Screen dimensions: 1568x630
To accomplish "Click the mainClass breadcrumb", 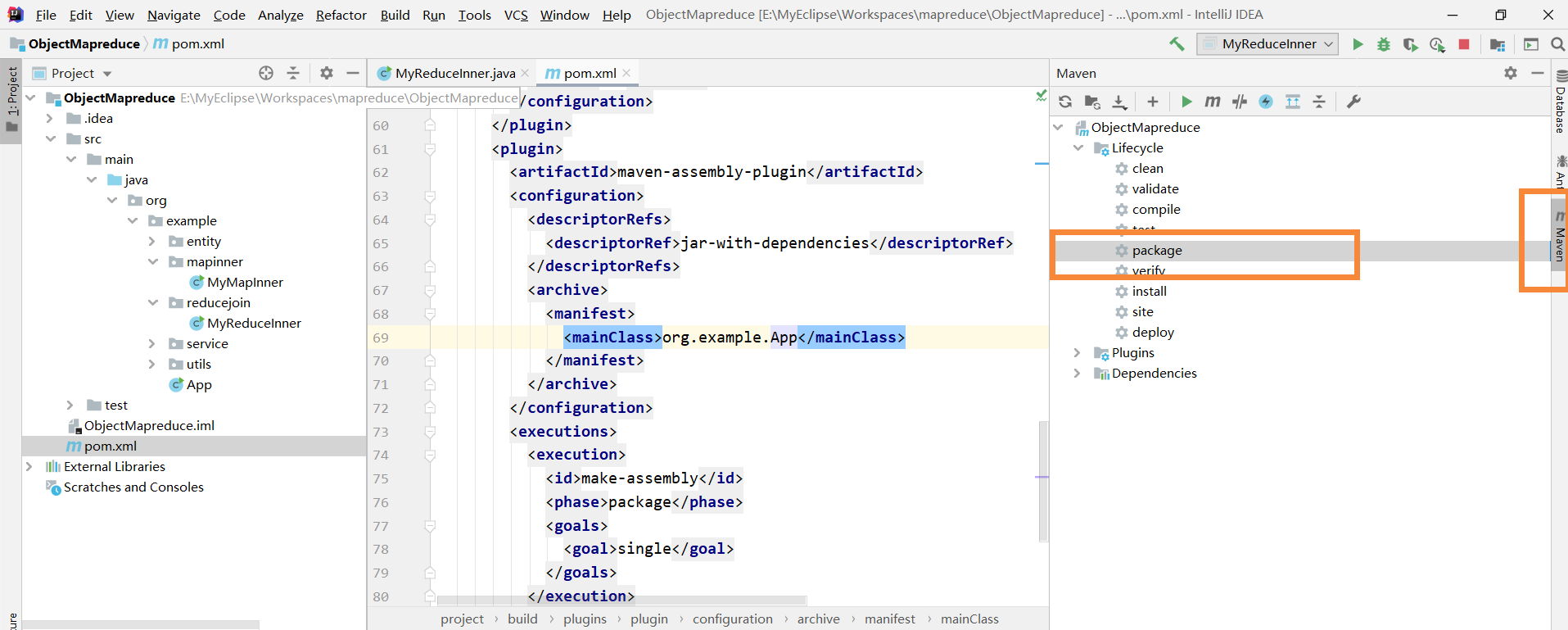I will 969,619.
